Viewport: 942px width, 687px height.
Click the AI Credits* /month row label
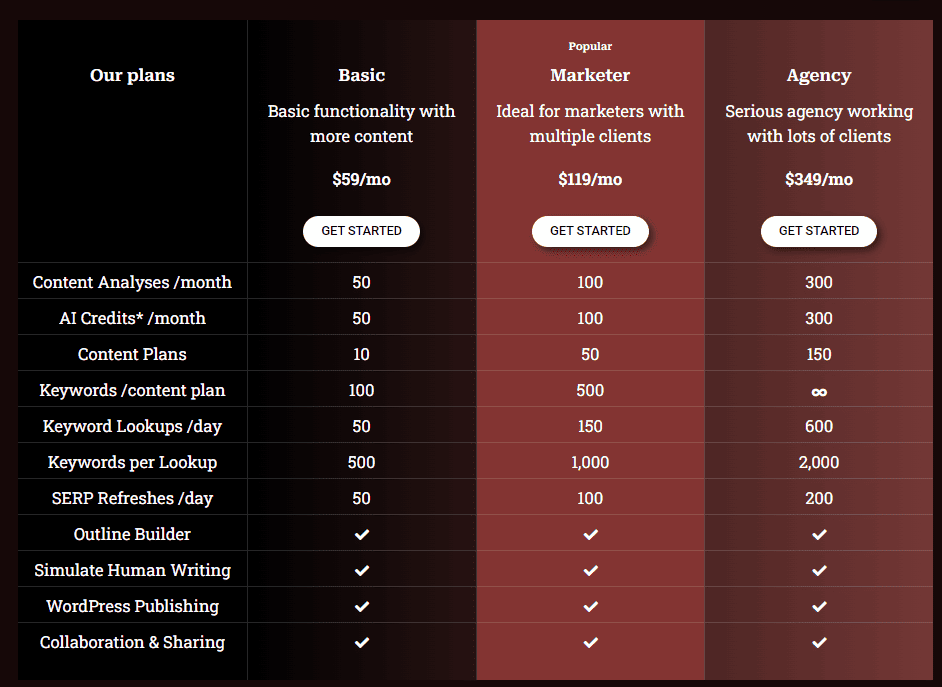click(132, 317)
